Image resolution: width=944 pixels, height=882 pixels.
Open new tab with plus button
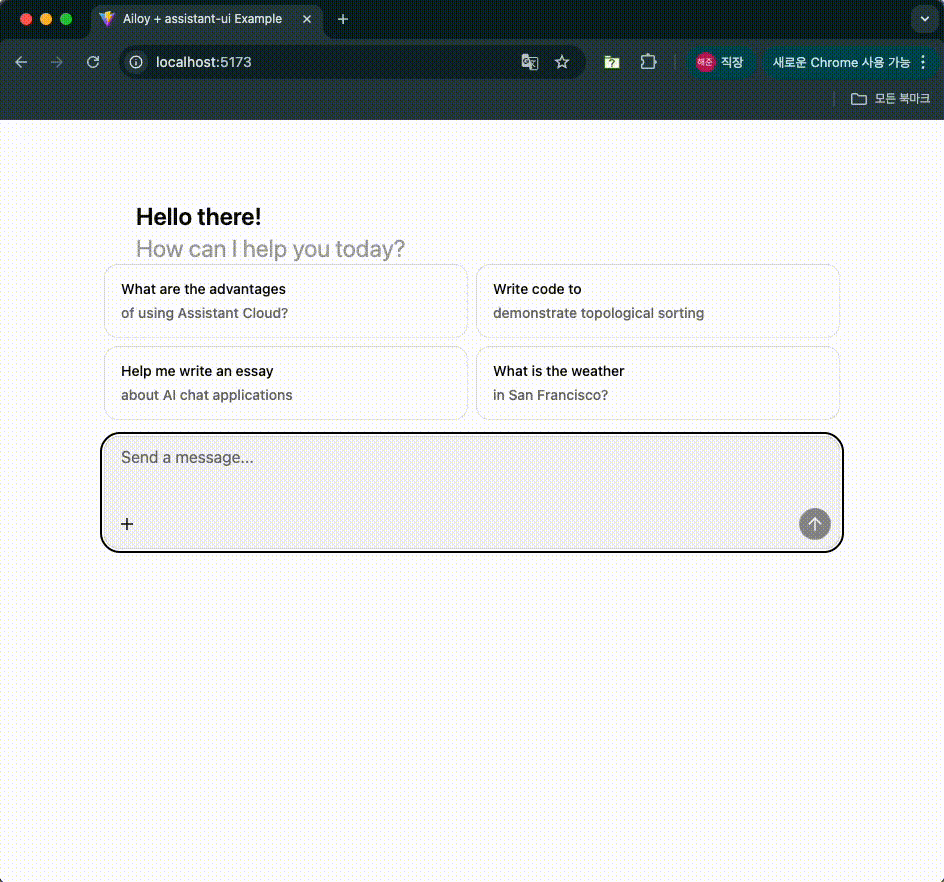coord(343,19)
